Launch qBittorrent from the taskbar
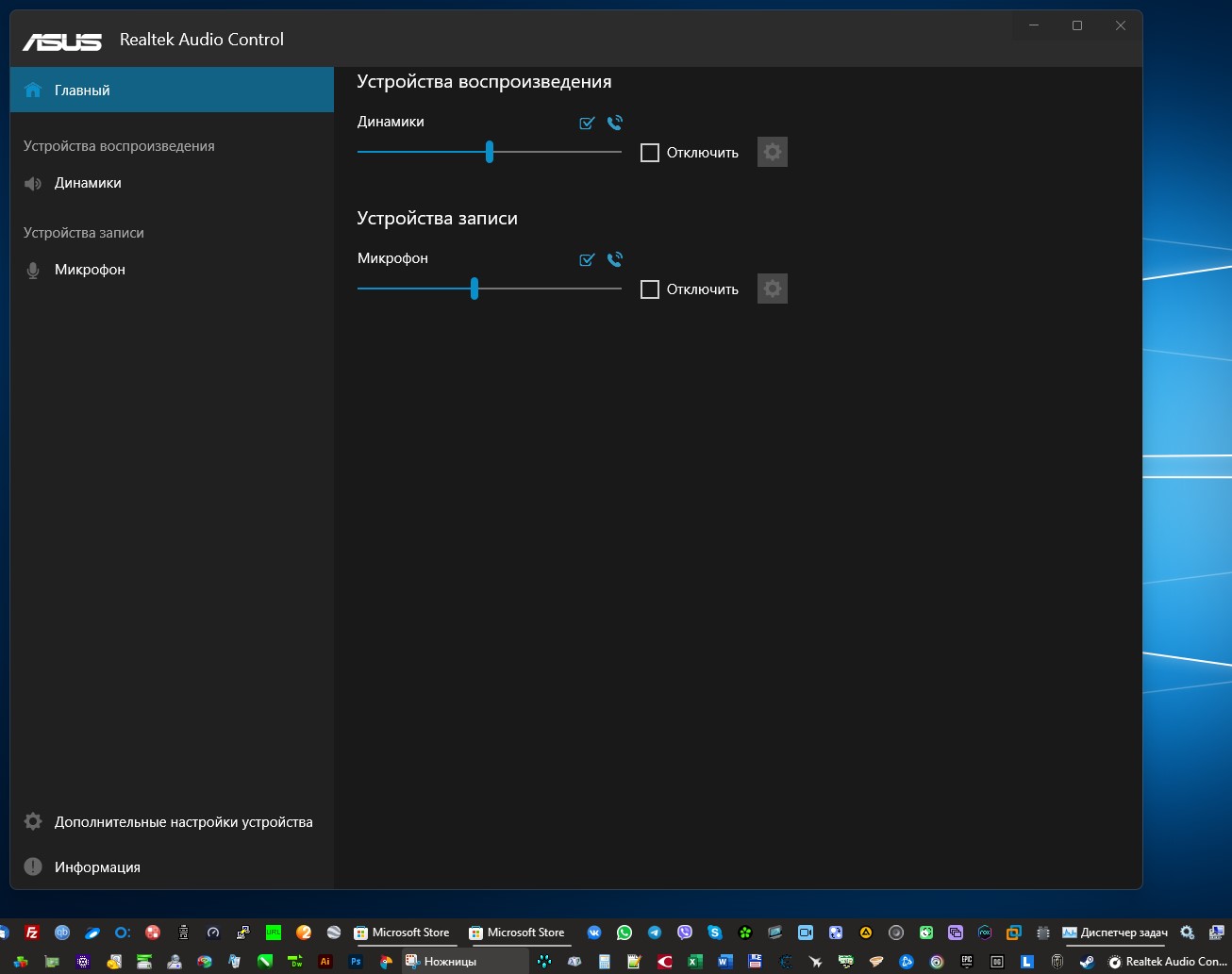1232x974 pixels. click(x=62, y=933)
